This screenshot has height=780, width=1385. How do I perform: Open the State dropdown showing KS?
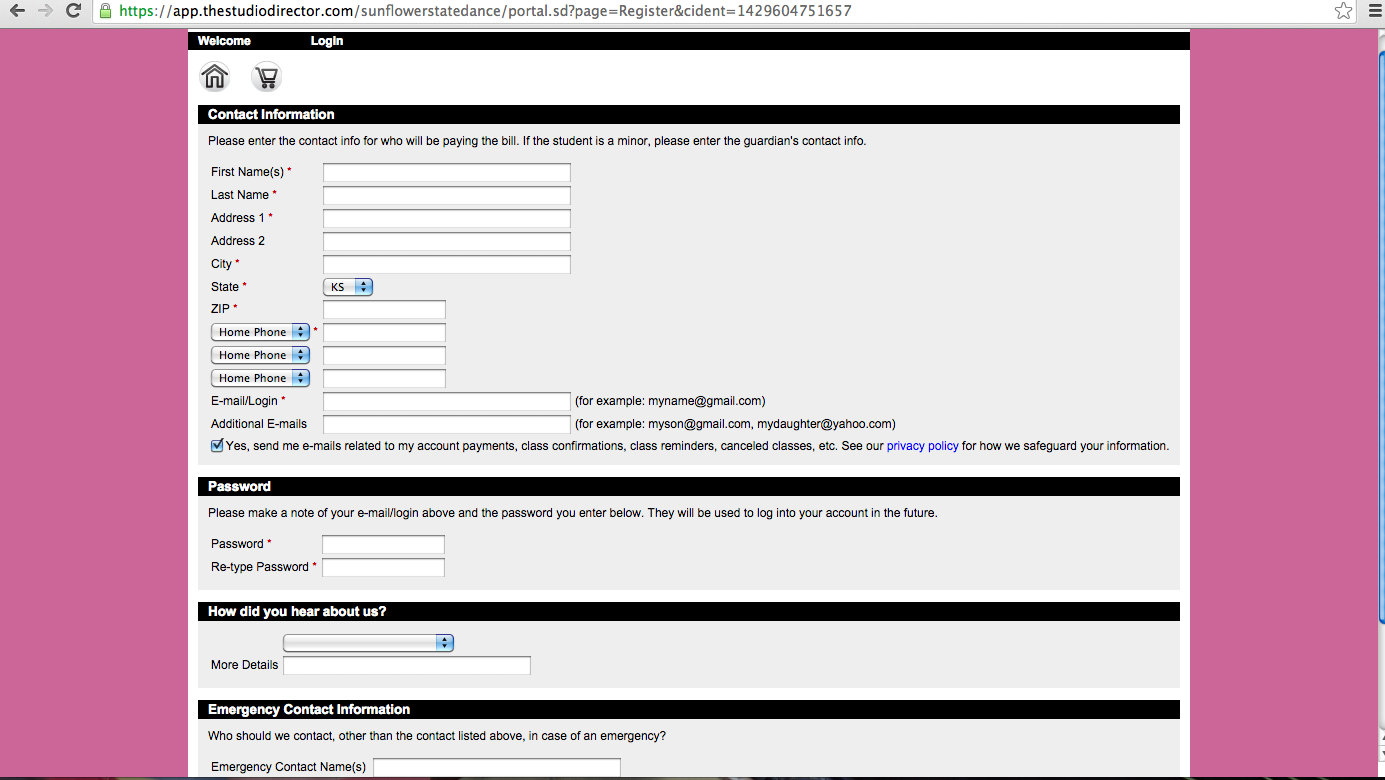pyautogui.click(x=348, y=287)
